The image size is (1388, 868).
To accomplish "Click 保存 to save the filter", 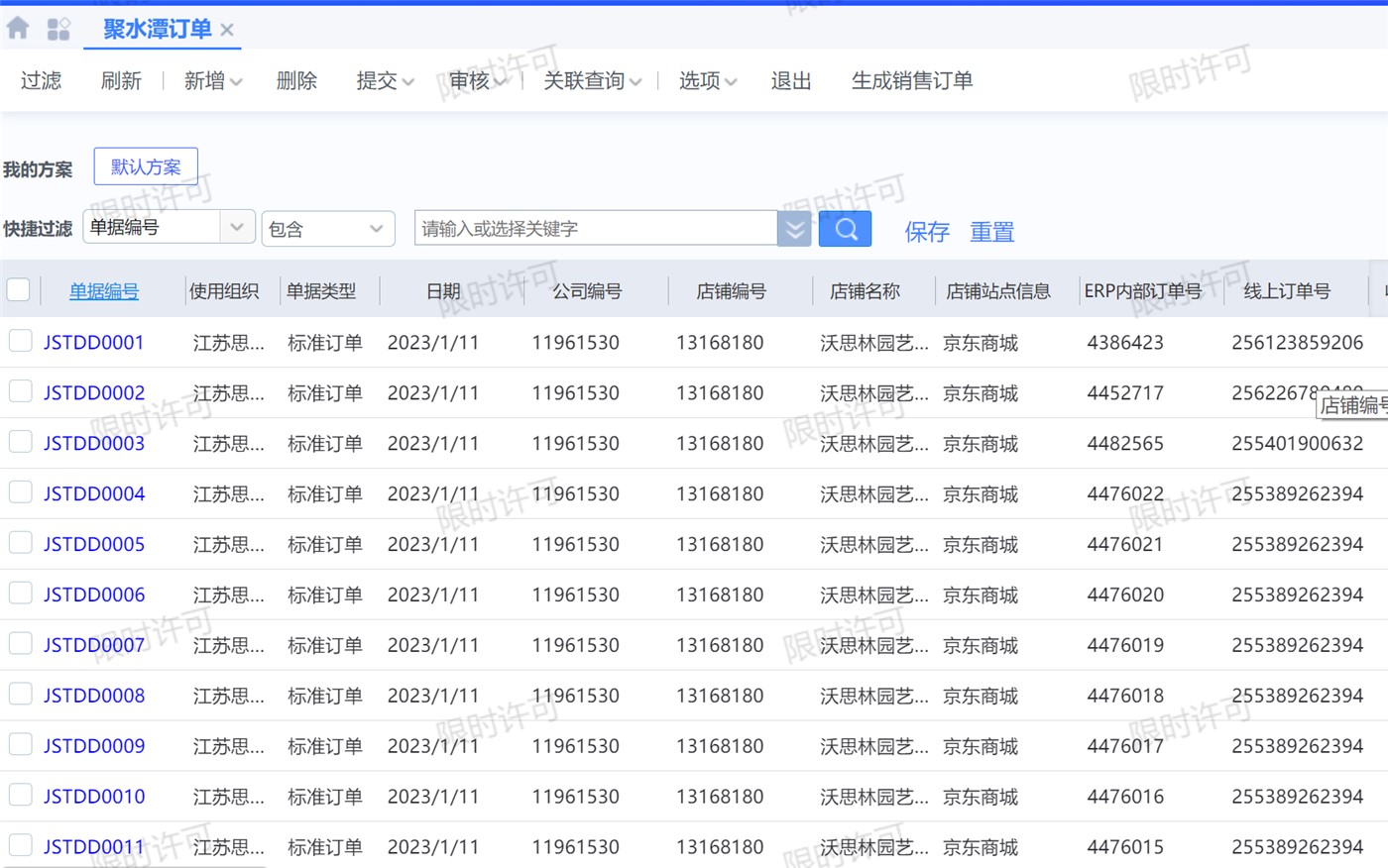I will point(926,232).
